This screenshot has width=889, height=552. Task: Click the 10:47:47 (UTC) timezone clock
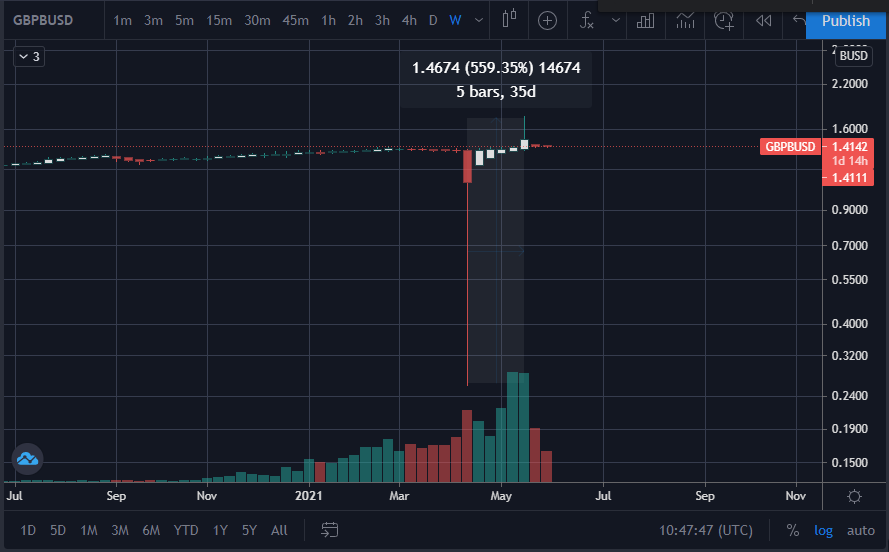(x=705, y=530)
